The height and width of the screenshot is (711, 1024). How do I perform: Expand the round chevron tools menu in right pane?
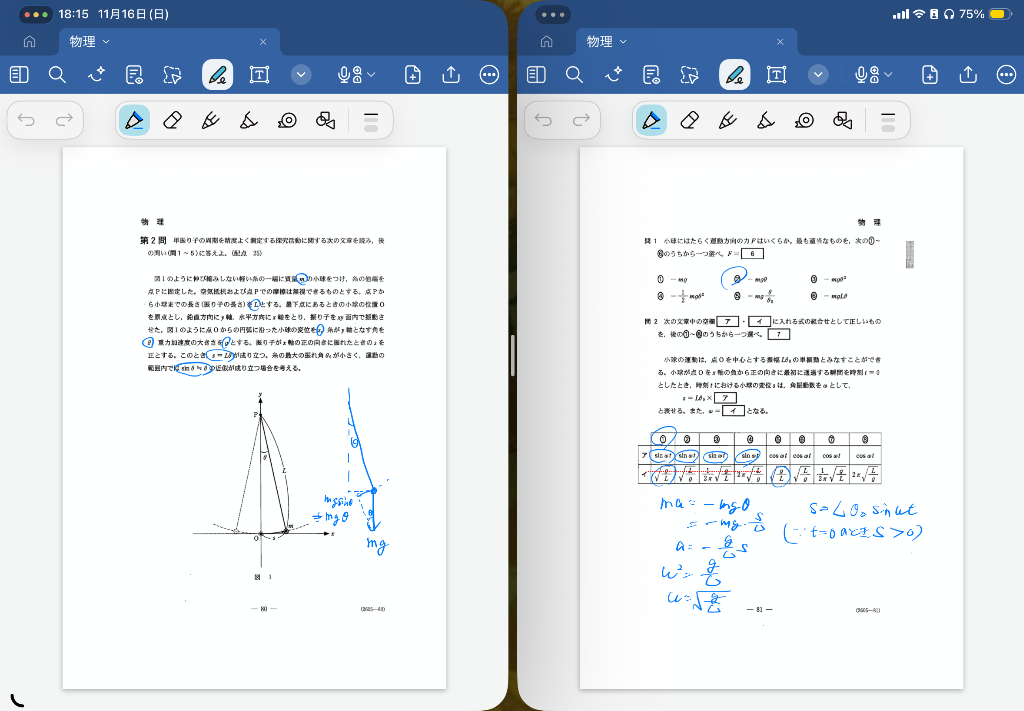tap(819, 75)
